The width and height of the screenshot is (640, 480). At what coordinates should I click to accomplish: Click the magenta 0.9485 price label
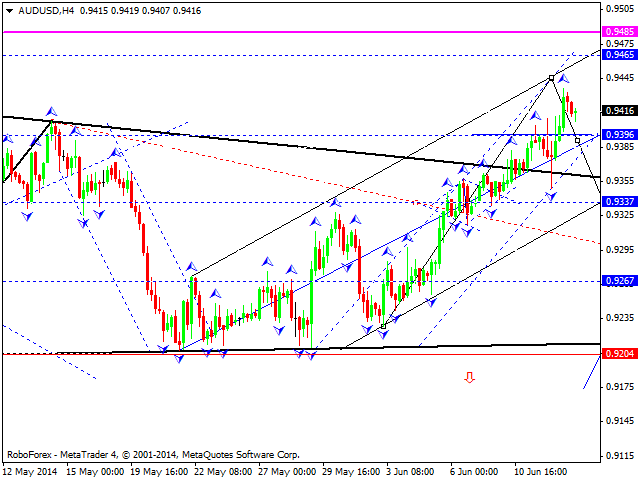point(620,32)
